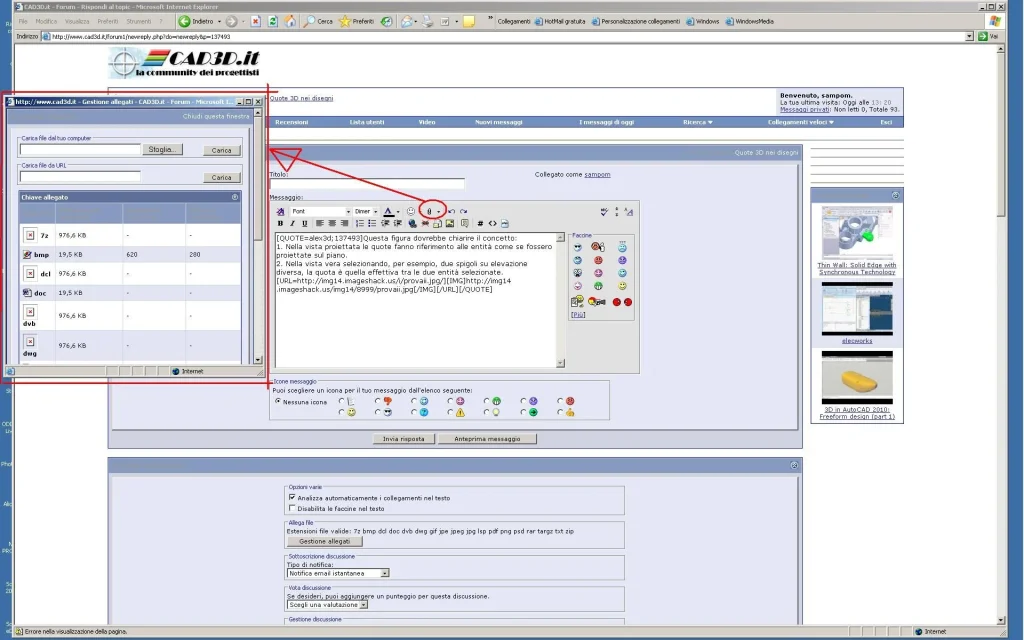
Task: Open 'I messaggi di oggi' navbar item
Action: (606, 122)
